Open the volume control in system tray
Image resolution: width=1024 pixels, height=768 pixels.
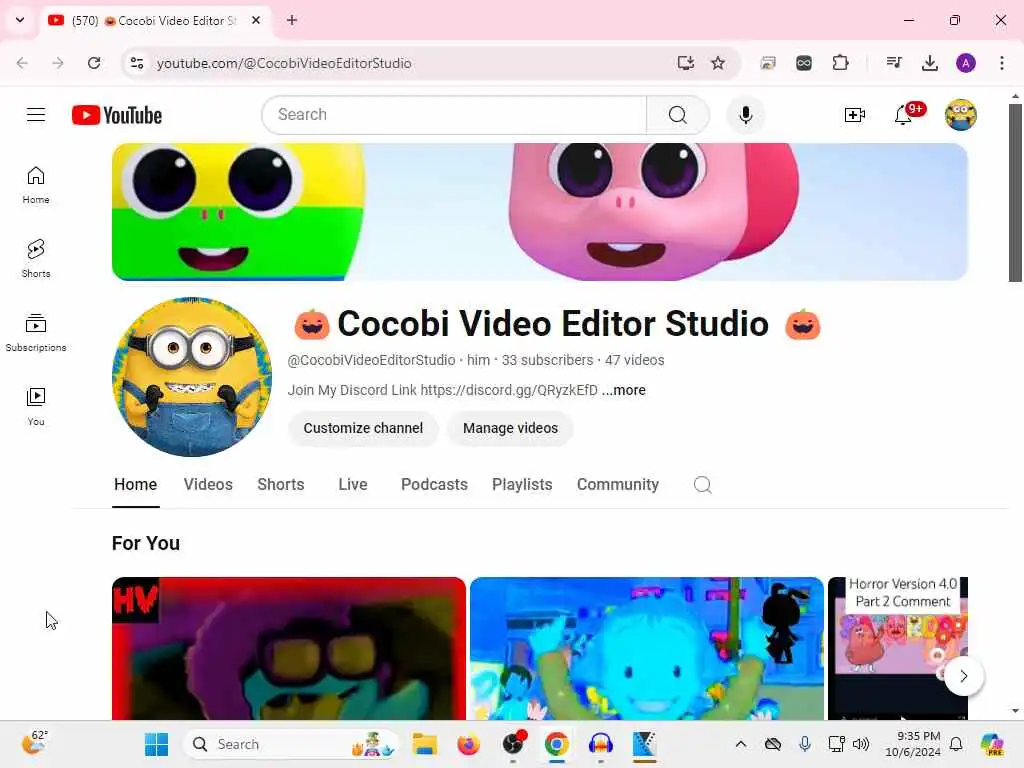tap(861, 744)
